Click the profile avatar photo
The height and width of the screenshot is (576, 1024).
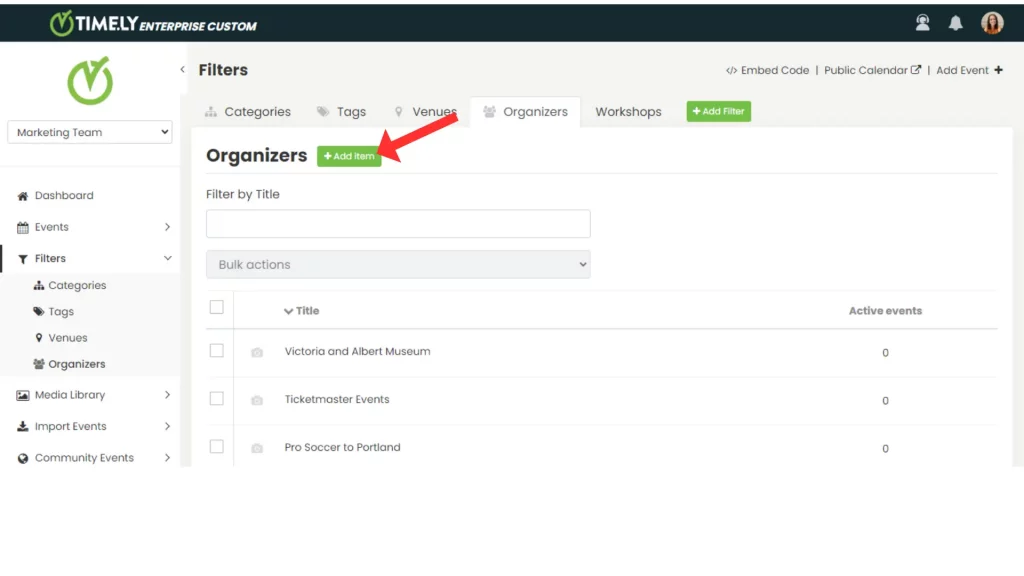click(x=992, y=23)
